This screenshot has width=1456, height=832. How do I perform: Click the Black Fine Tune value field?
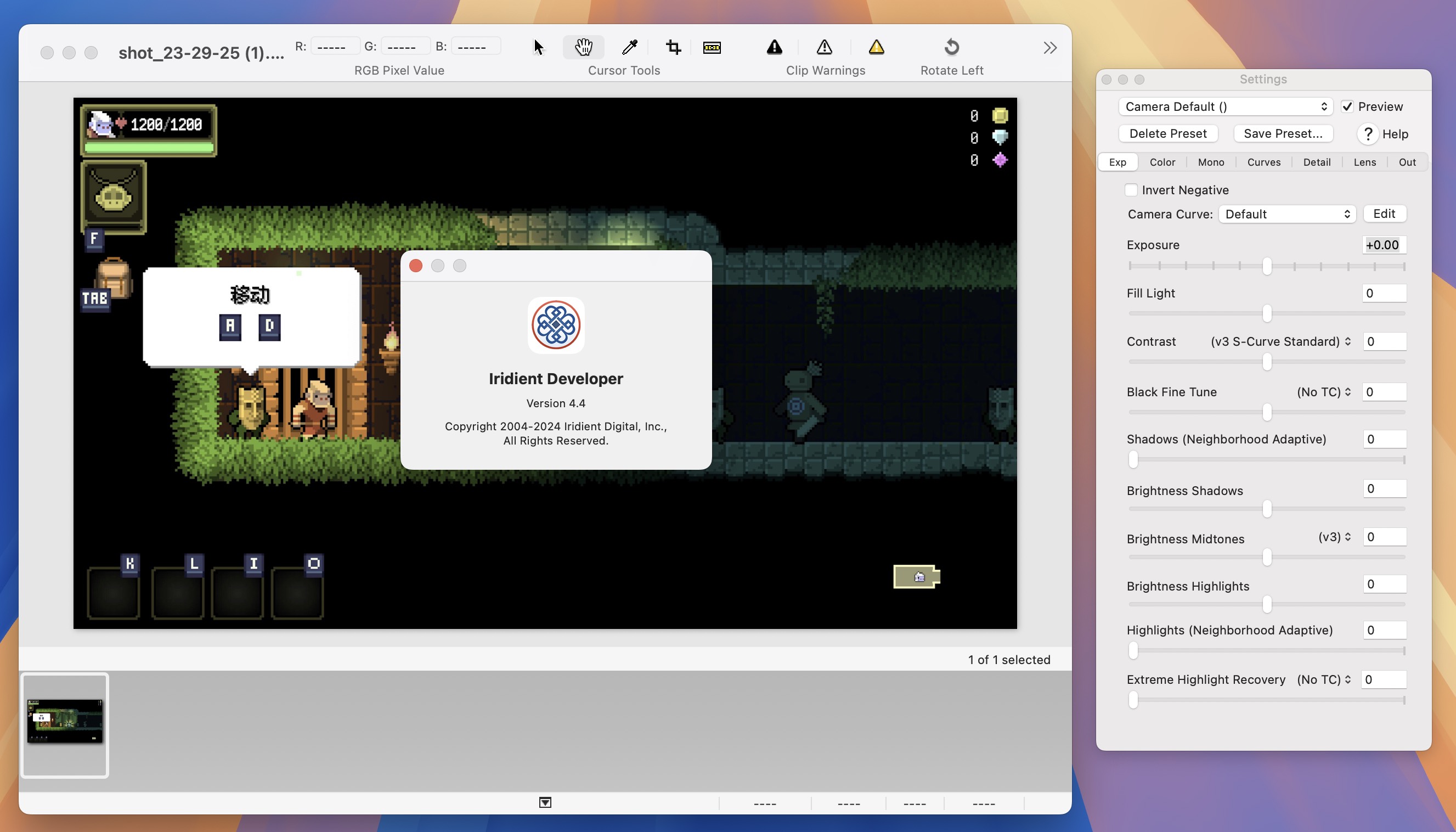click(x=1384, y=392)
